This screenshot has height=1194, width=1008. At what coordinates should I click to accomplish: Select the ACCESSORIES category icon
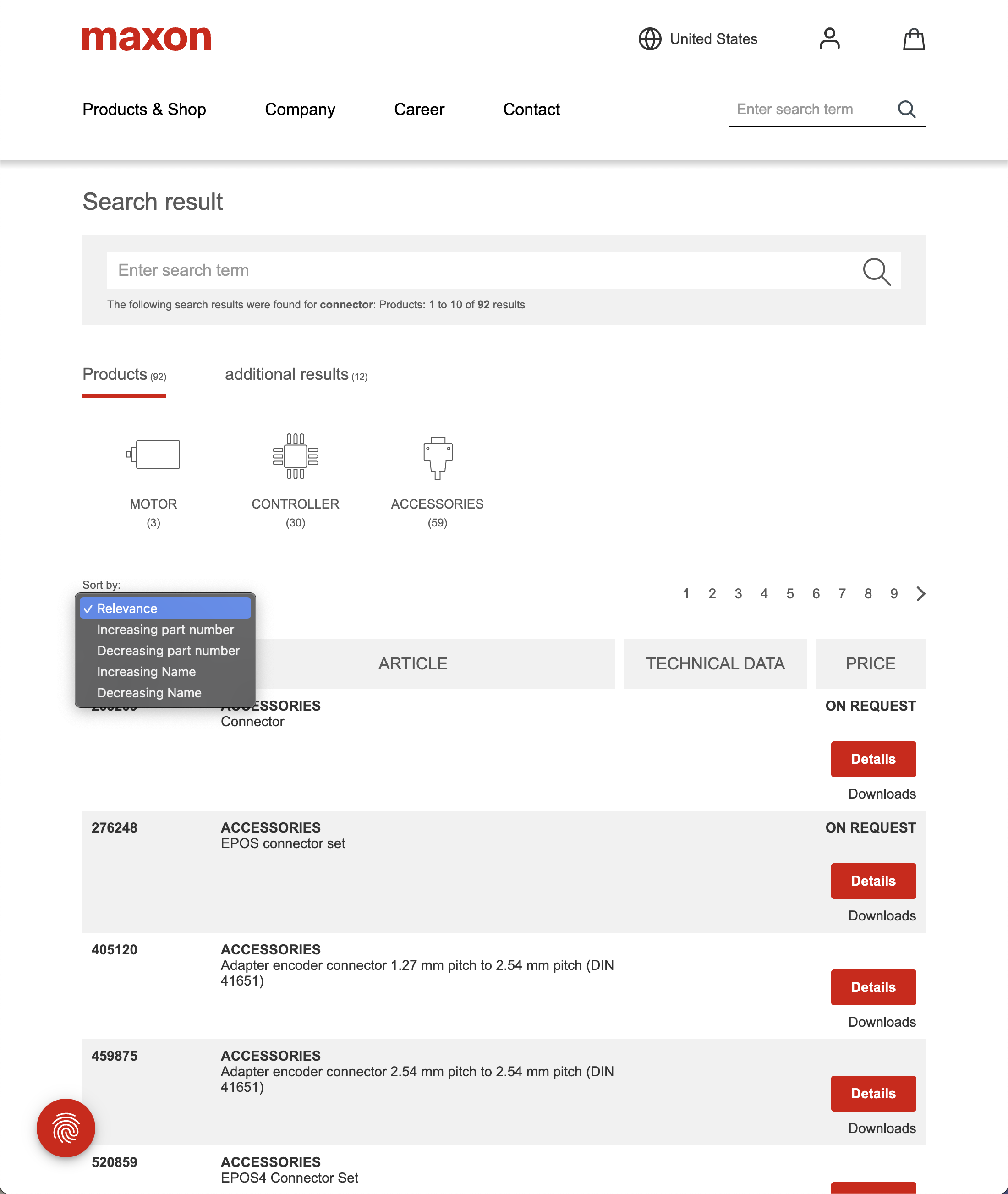click(x=437, y=457)
